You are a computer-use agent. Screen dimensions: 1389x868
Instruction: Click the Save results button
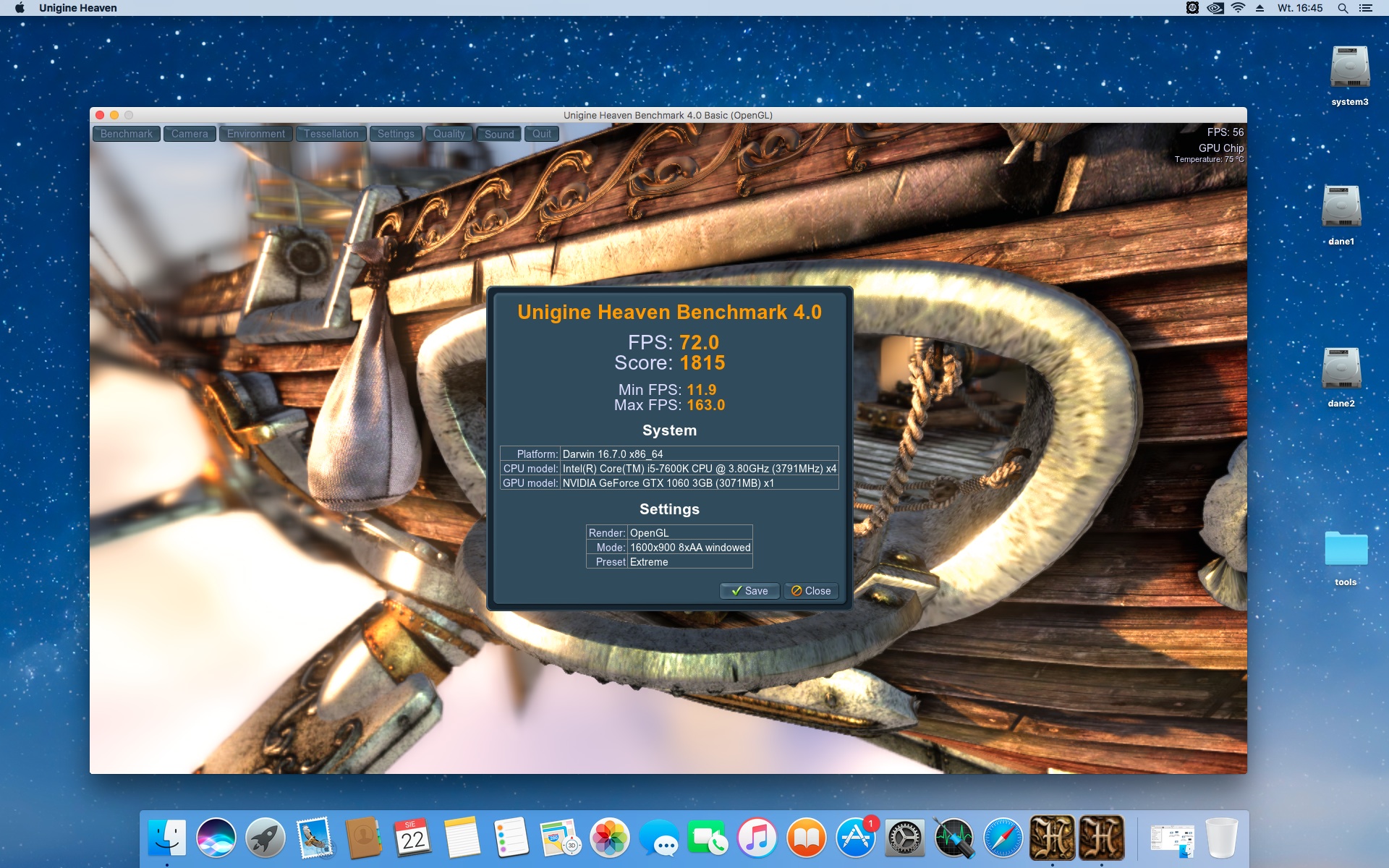coord(749,591)
